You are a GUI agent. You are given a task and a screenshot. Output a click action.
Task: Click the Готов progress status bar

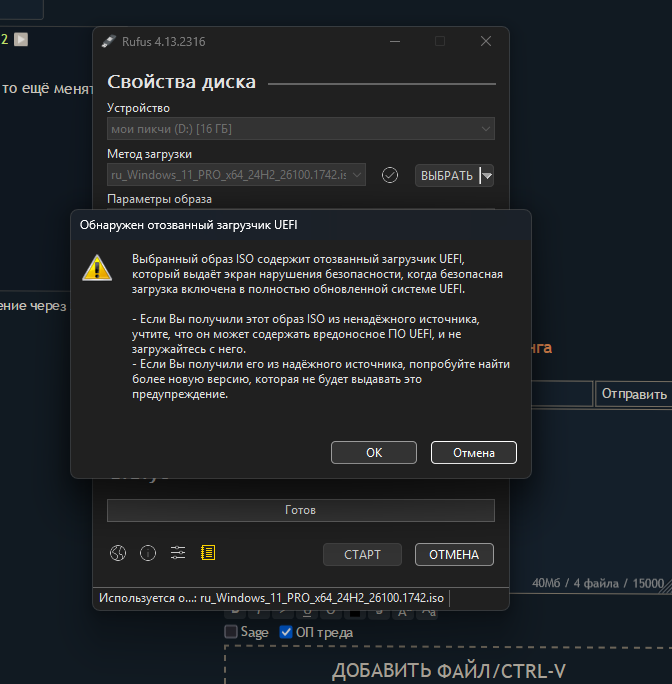[301, 510]
